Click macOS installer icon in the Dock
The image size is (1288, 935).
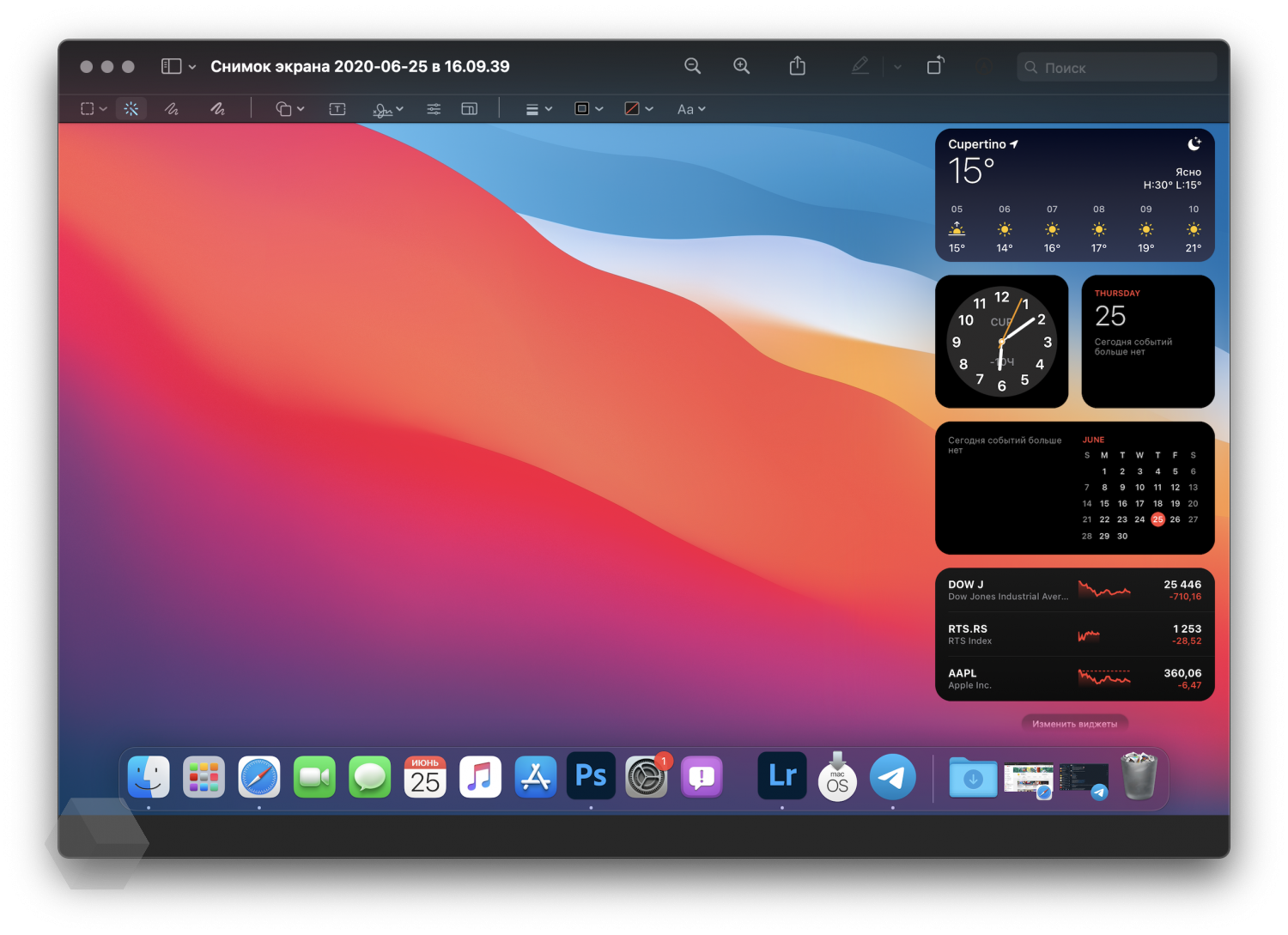837,777
